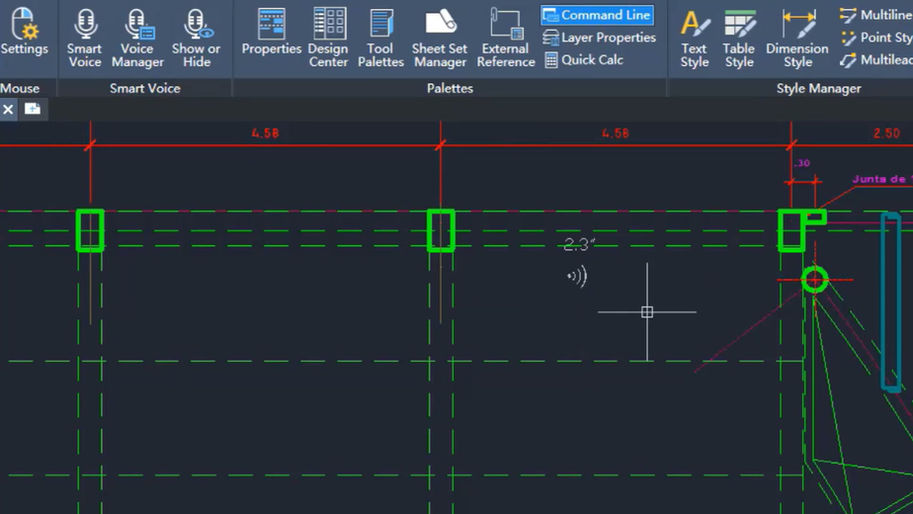Activate the Smart Voice tool
Viewport: 913px width, 514px height.
(x=84, y=38)
